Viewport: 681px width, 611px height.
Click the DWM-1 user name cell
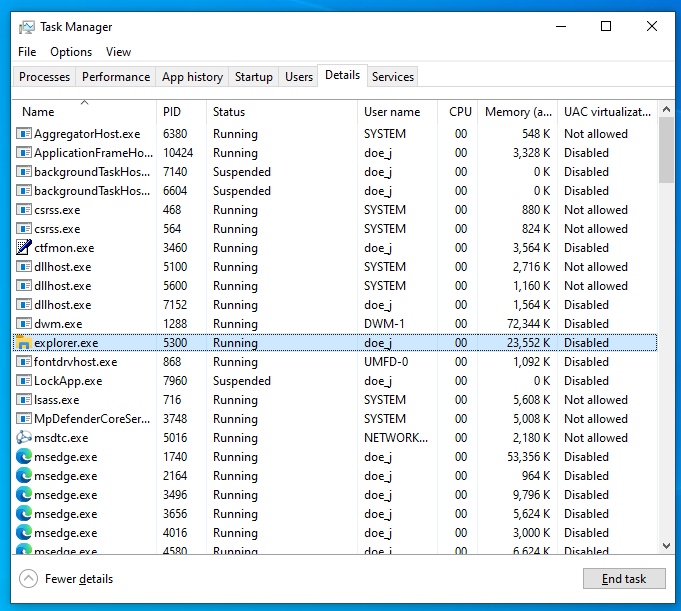click(x=384, y=324)
